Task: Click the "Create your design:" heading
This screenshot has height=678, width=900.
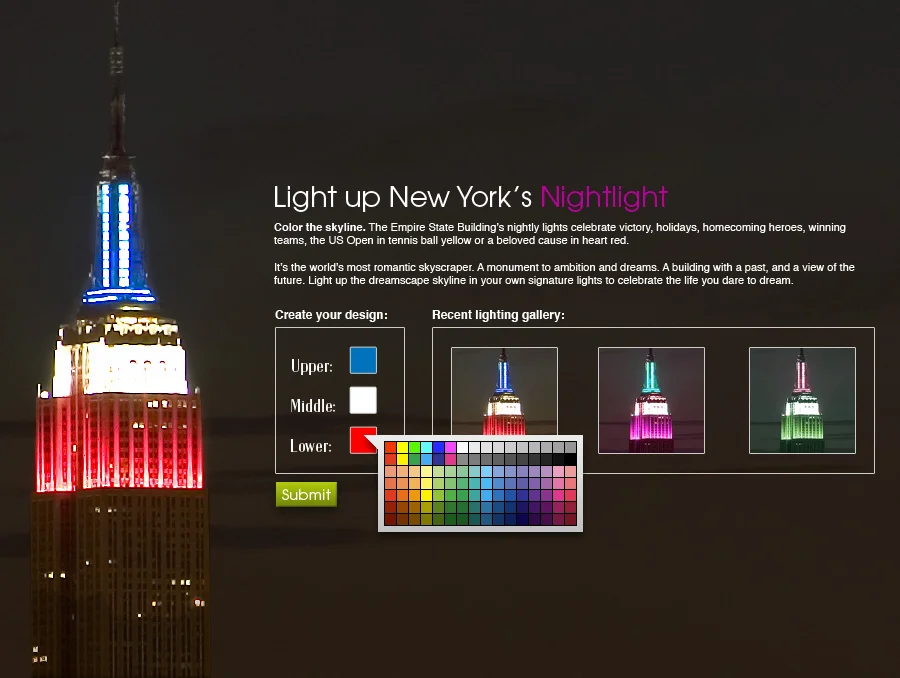Action: pos(331,315)
